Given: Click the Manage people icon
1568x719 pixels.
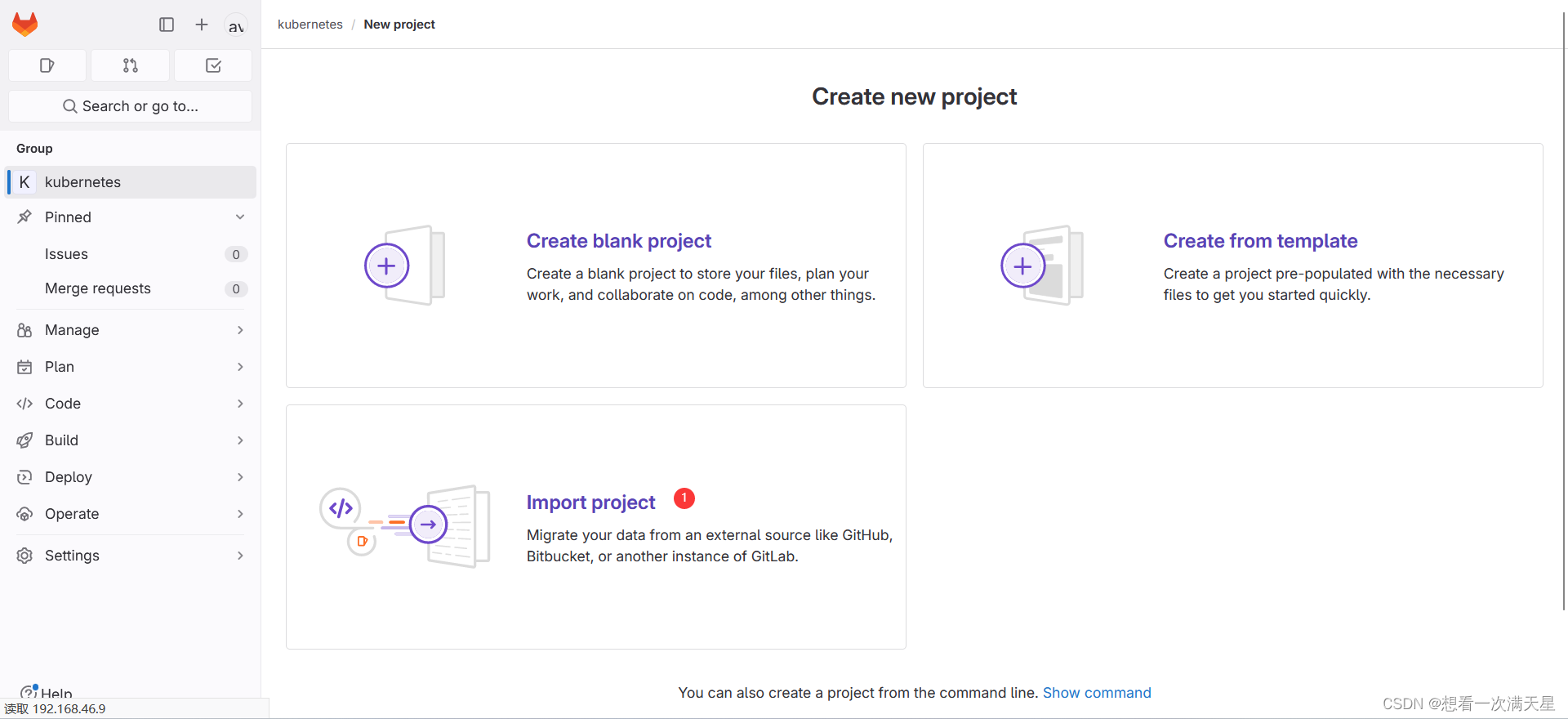Looking at the screenshot, I should [x=24, y=330].
